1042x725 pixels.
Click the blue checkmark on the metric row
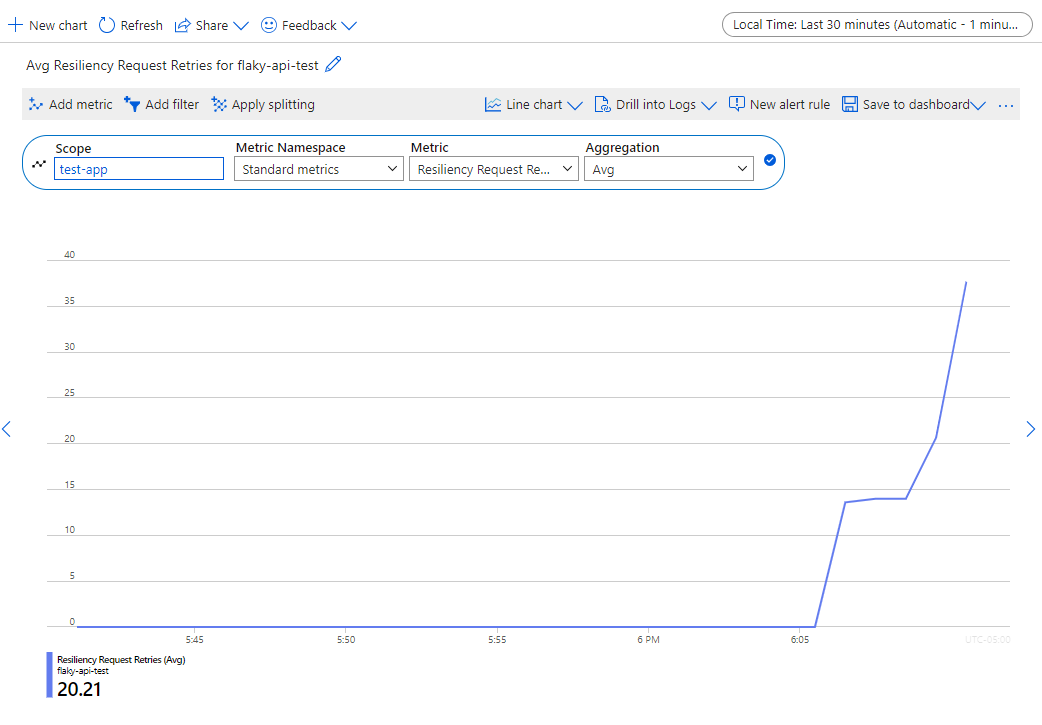pos(769,158)
